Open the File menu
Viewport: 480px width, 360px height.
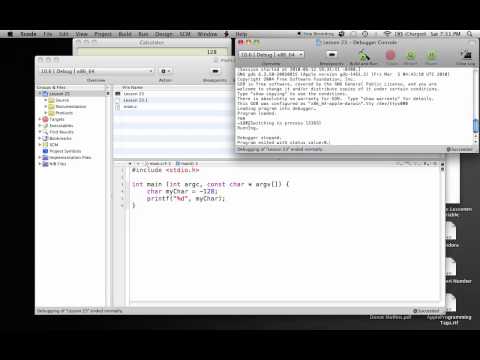[48, 34]
